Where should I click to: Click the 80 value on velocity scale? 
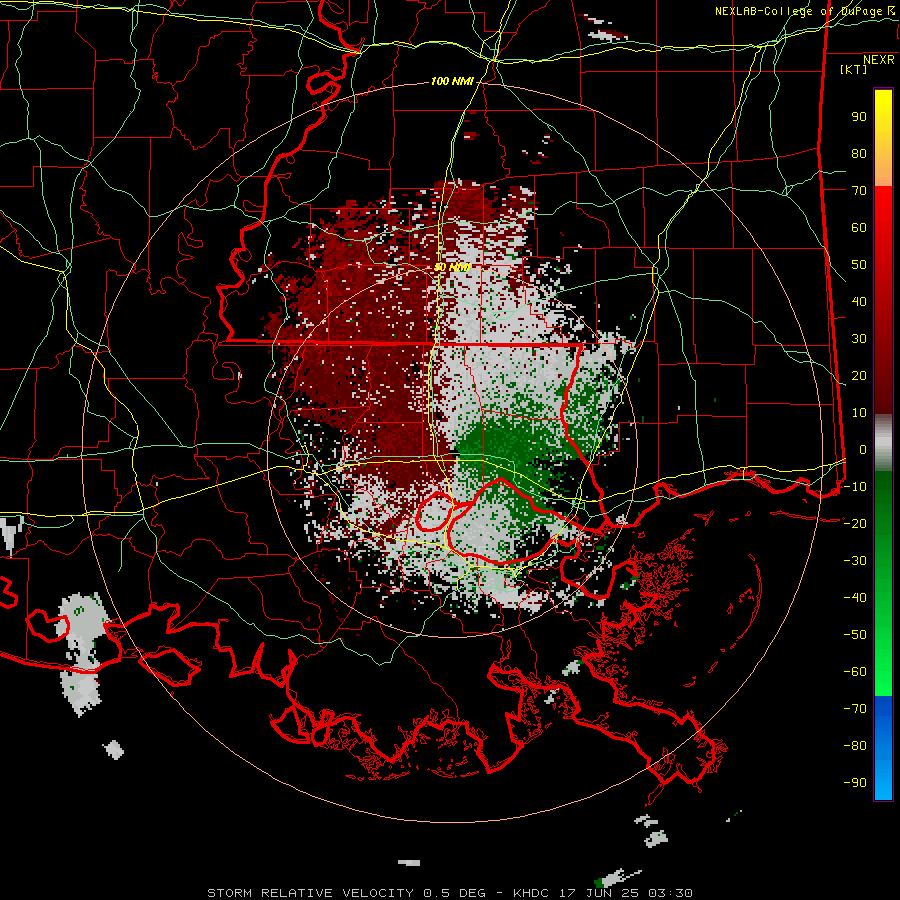pyautogui.click(x=859, y=153)
